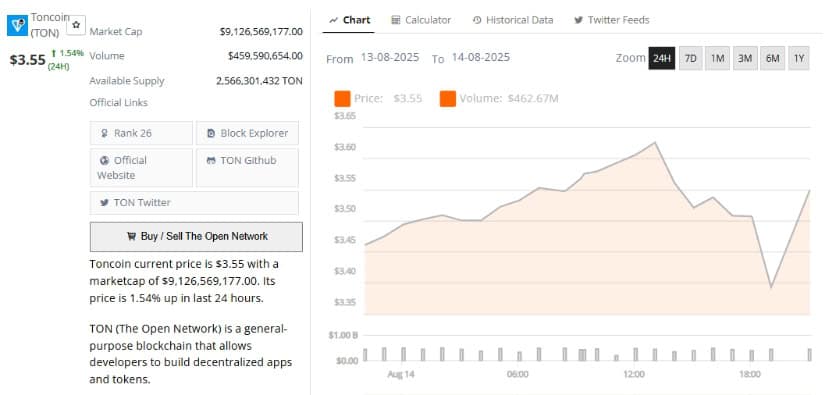Click the $3.65 price axis label
825x395 pixels.
(345, 116)
